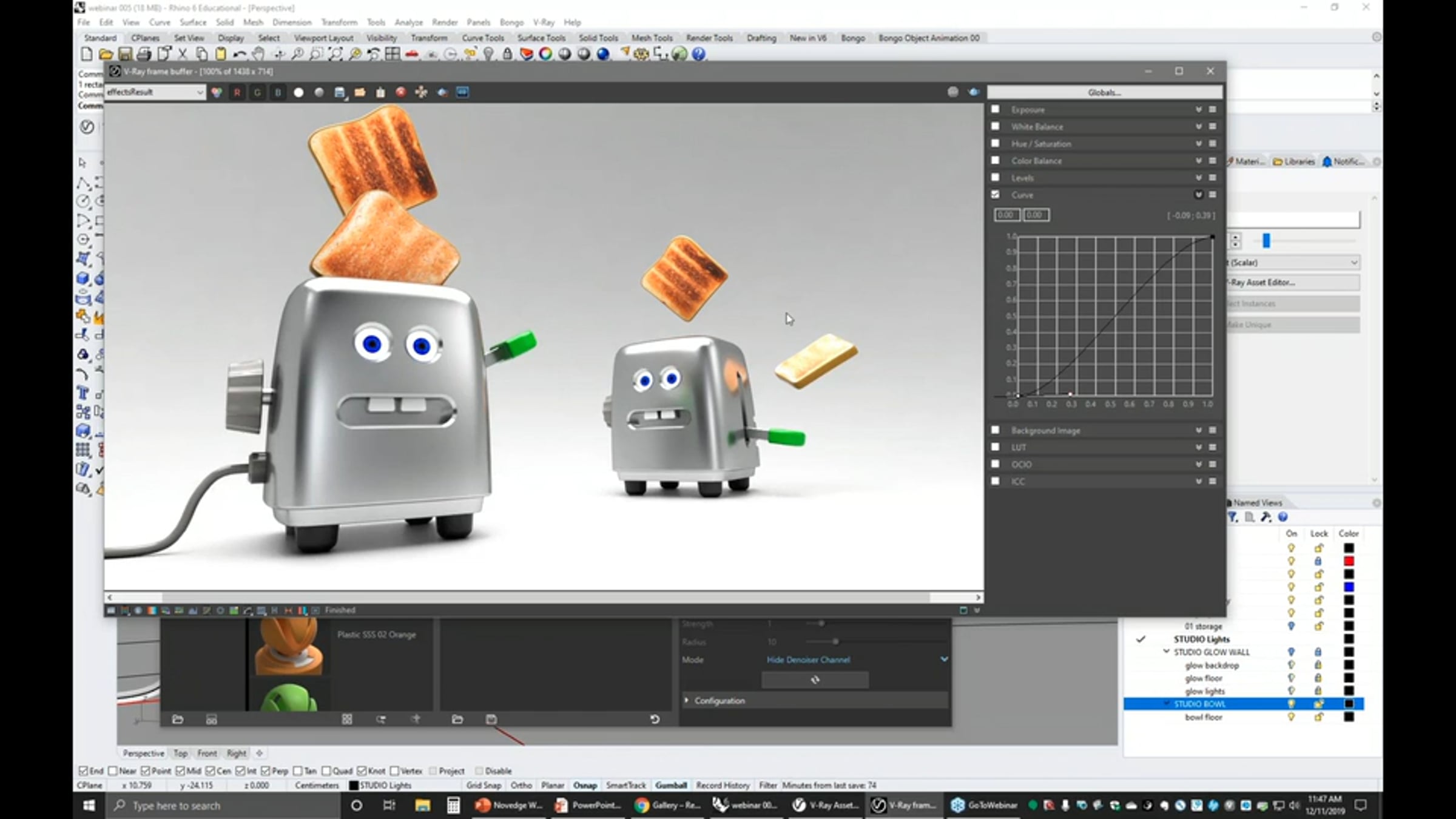Toggle the red channel in frame buffer
The width and height of the screenshot is (1456, 819).
tap(237, 92)
